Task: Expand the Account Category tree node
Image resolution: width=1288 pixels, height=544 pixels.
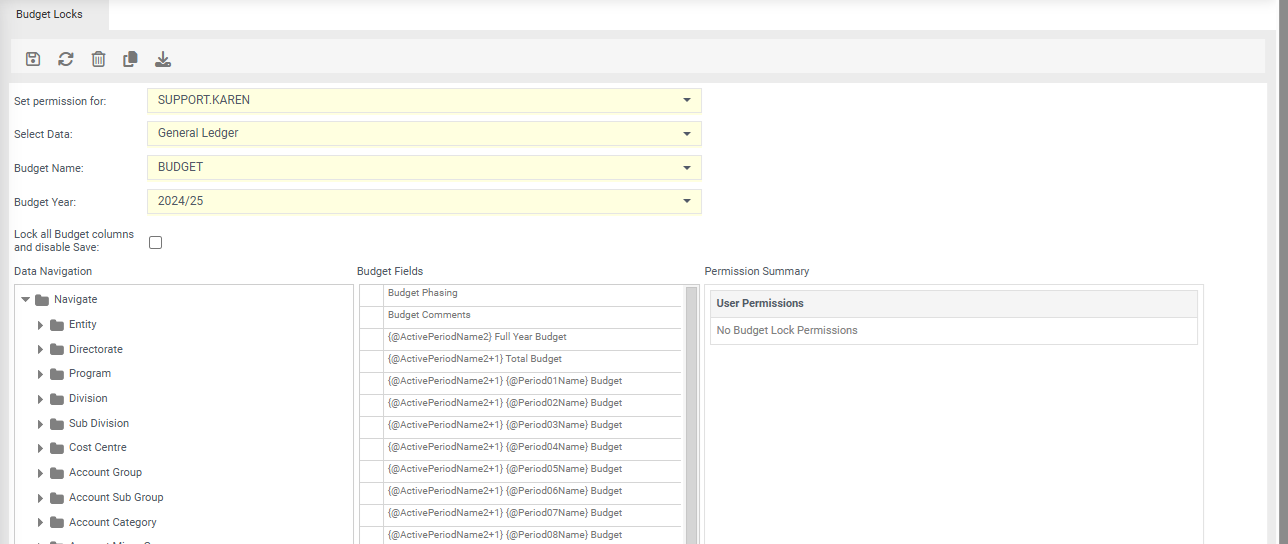Action: click(41, 522)
